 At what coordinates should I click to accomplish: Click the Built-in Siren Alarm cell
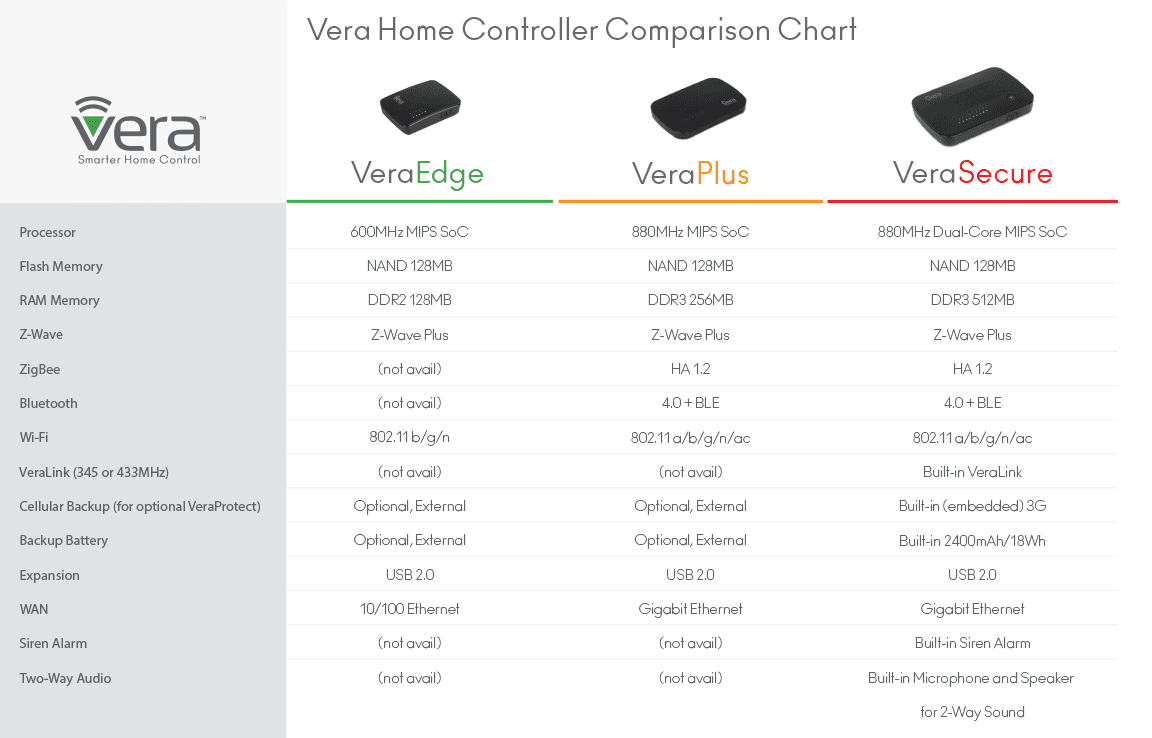click(972, 642)
